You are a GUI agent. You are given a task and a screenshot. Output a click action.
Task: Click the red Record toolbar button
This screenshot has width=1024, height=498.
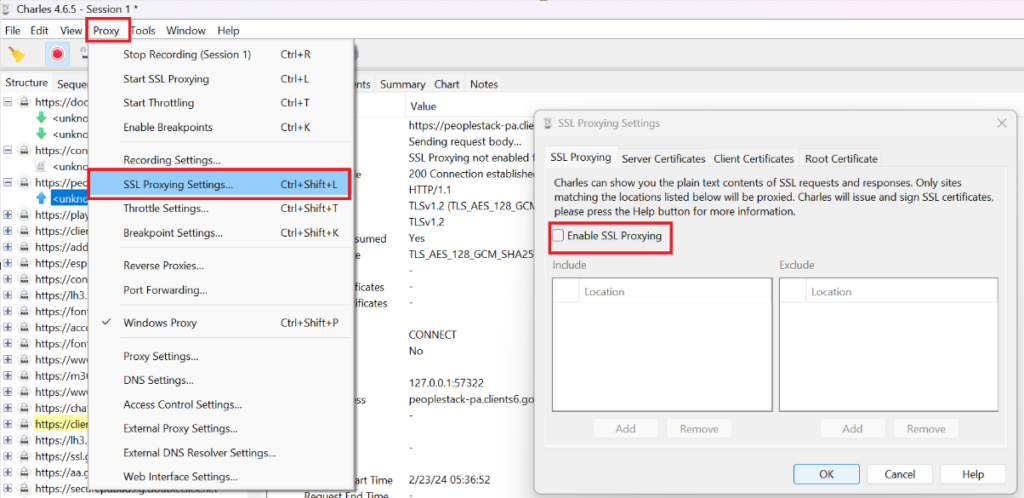(57, 54)
